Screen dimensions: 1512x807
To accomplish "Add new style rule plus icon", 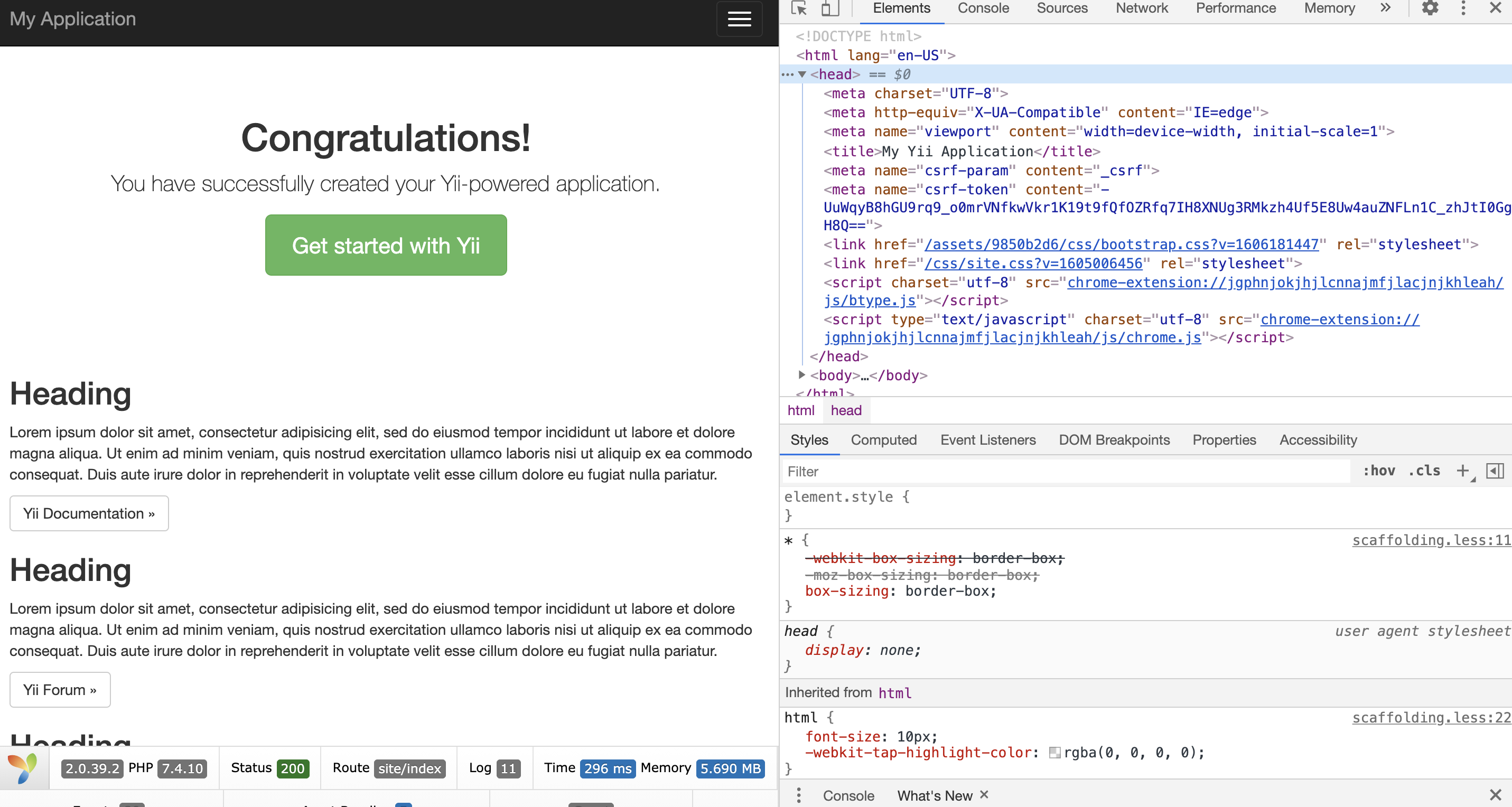I will coord(1463,471).
